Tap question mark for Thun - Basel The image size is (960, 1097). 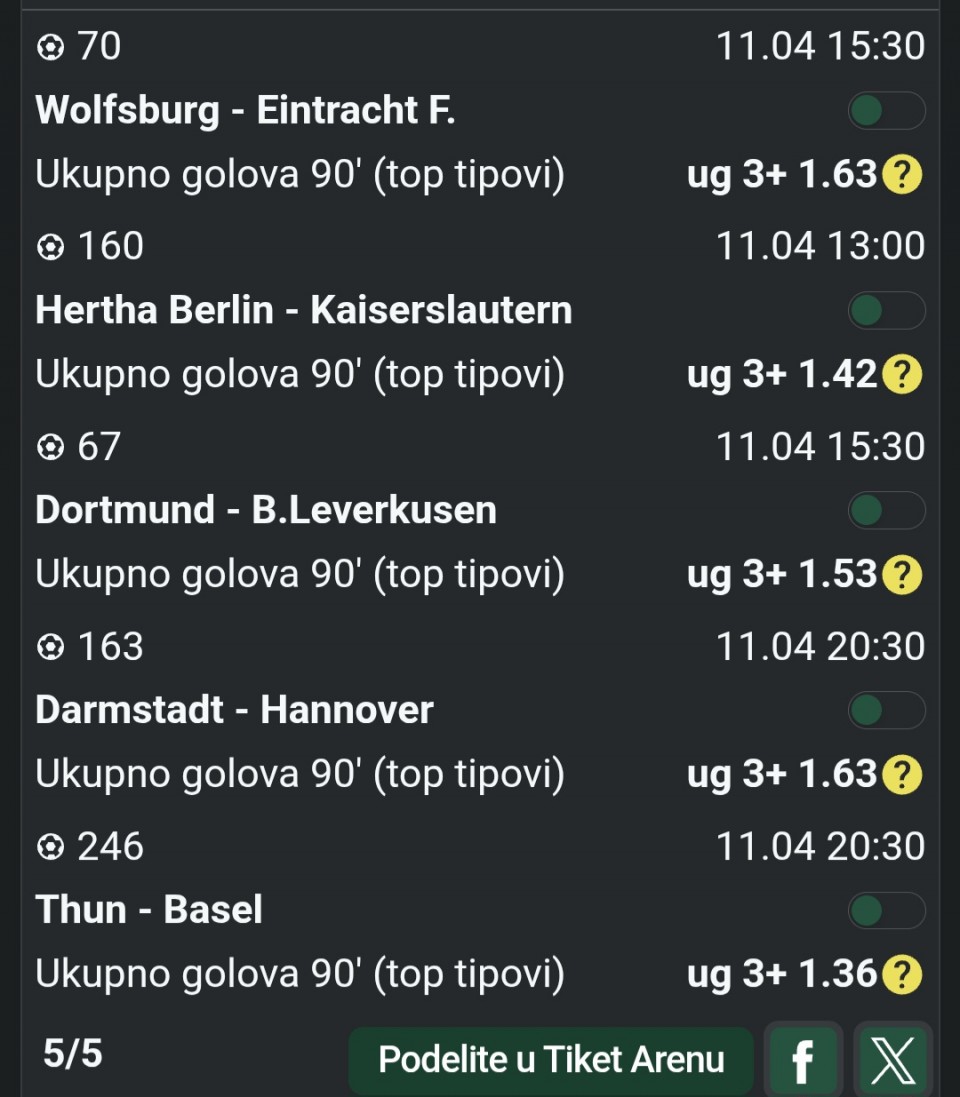point(902,976)
